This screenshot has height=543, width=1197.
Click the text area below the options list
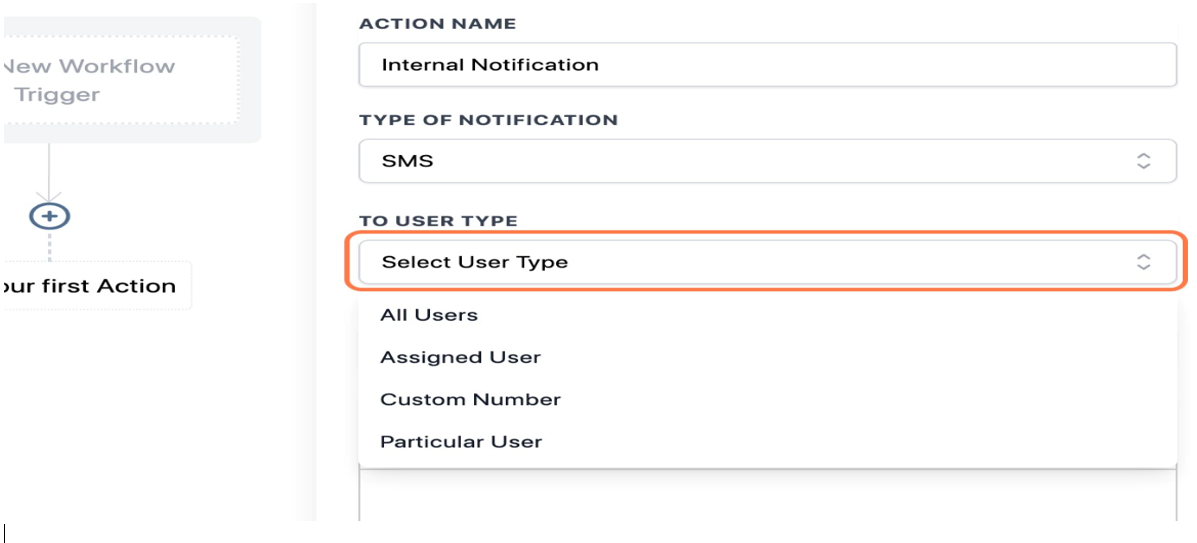(x=768, y=495)
